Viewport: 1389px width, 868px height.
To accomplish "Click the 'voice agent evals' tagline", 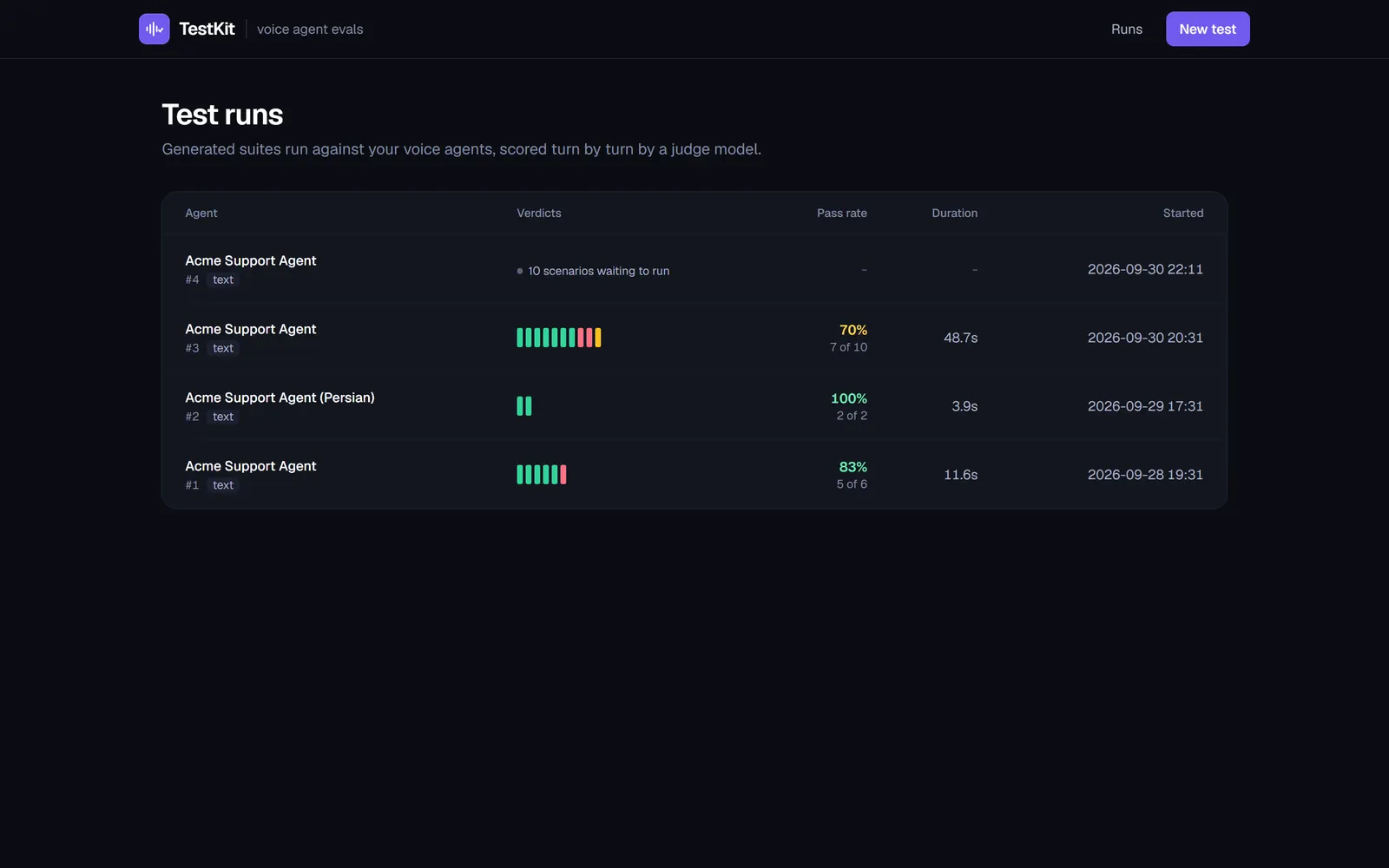I will point(310,30).
